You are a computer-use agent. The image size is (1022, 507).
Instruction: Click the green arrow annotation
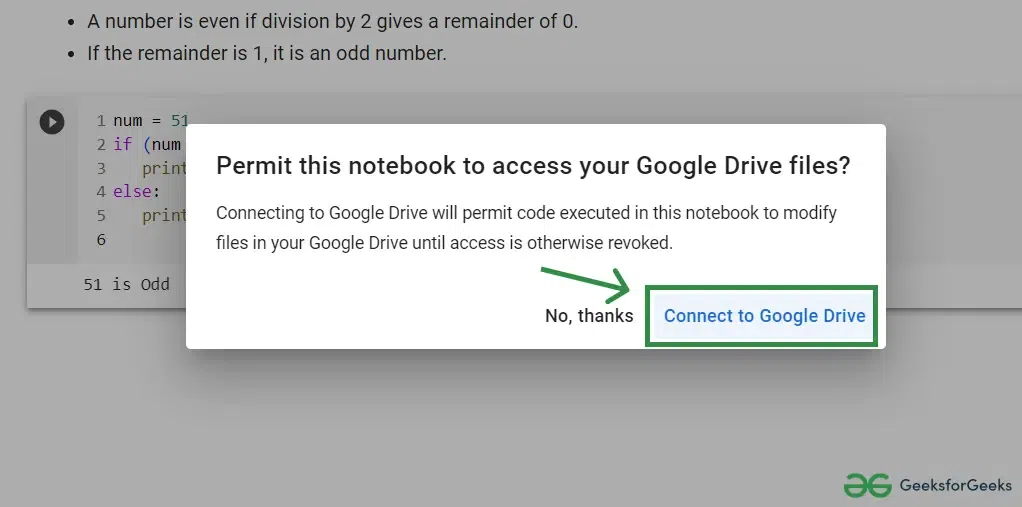pos(585,284)
